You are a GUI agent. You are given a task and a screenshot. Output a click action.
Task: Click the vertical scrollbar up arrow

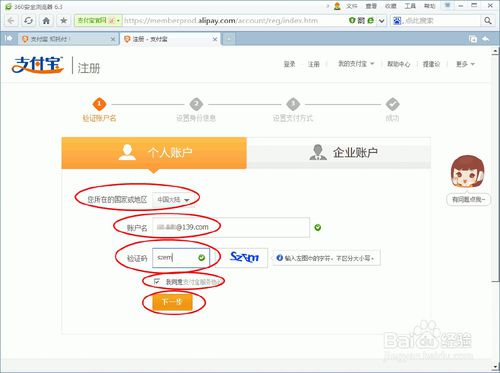click(x=495, y=51)
